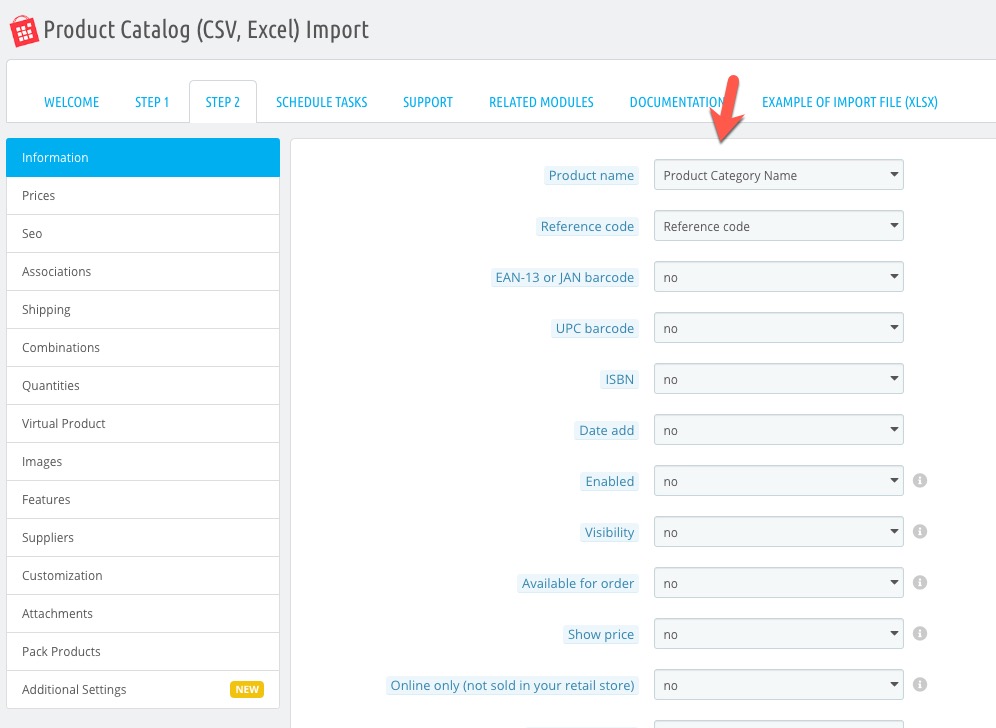The height and width of the screenshot is (728, 996).
Task: Open the Product name dropdown
Action: tap(778, 175)
